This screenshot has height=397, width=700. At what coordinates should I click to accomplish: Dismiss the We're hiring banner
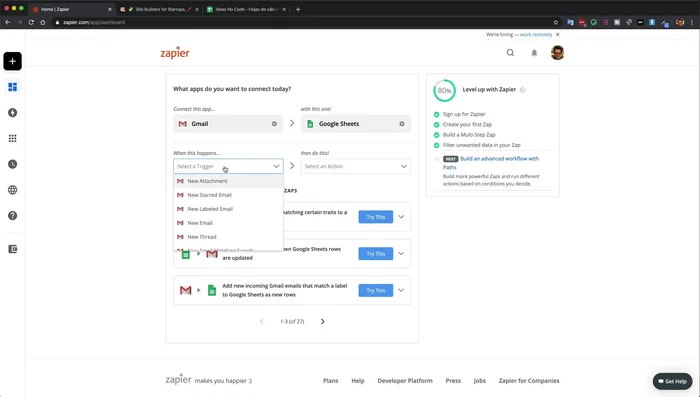pyautogui.click(x=557, y=34)
